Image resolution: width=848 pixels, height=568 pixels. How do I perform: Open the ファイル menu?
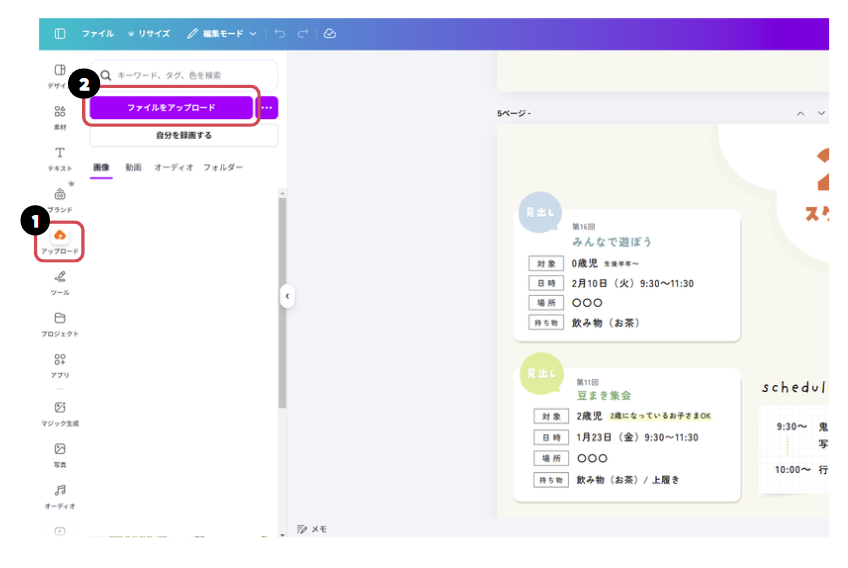pos(97,33)
